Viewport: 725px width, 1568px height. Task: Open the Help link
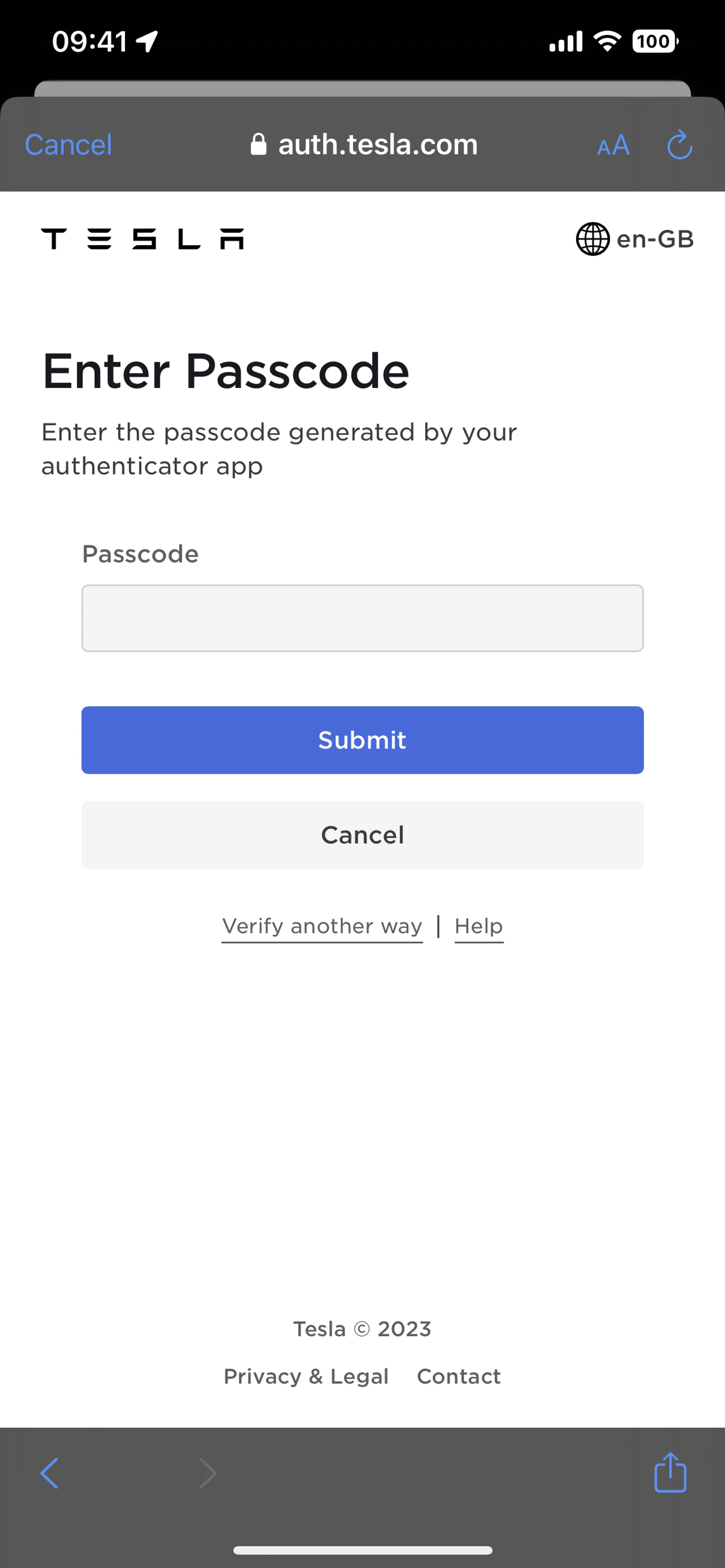(x=478, y=926)
